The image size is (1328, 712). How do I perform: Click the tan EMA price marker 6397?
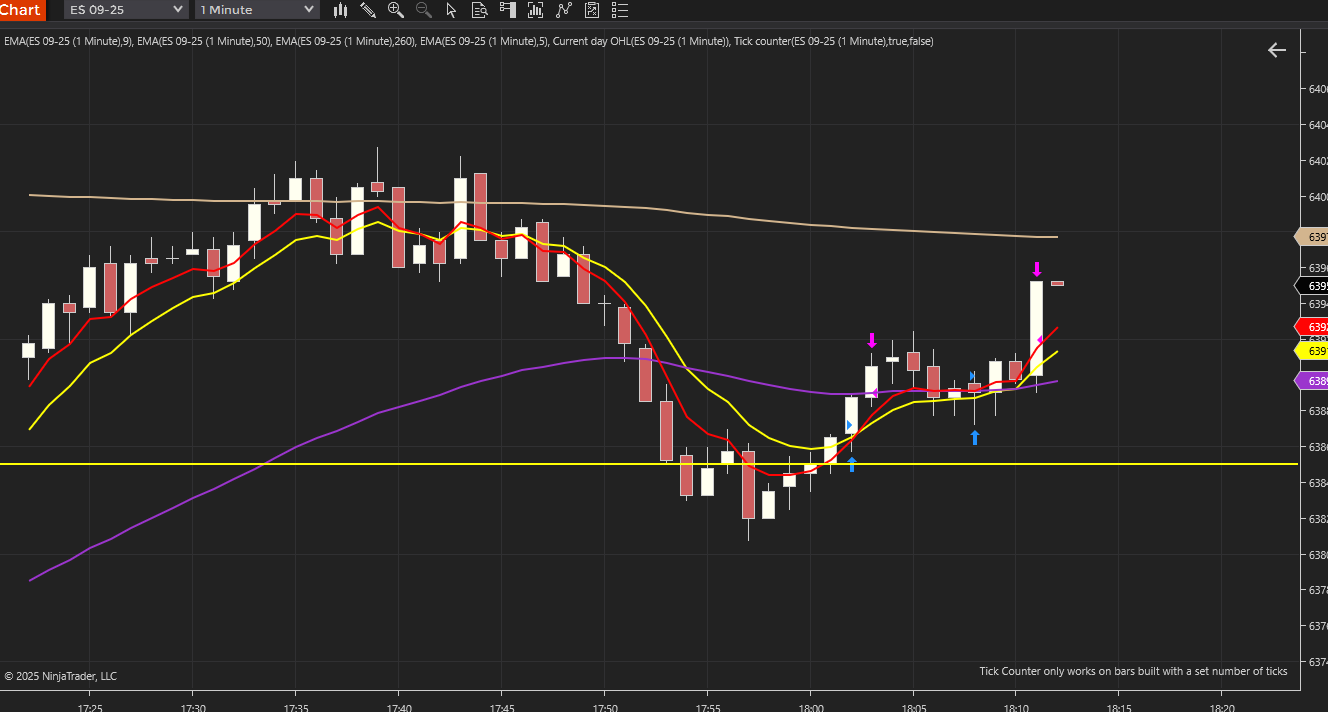[x=1312, y=237]
